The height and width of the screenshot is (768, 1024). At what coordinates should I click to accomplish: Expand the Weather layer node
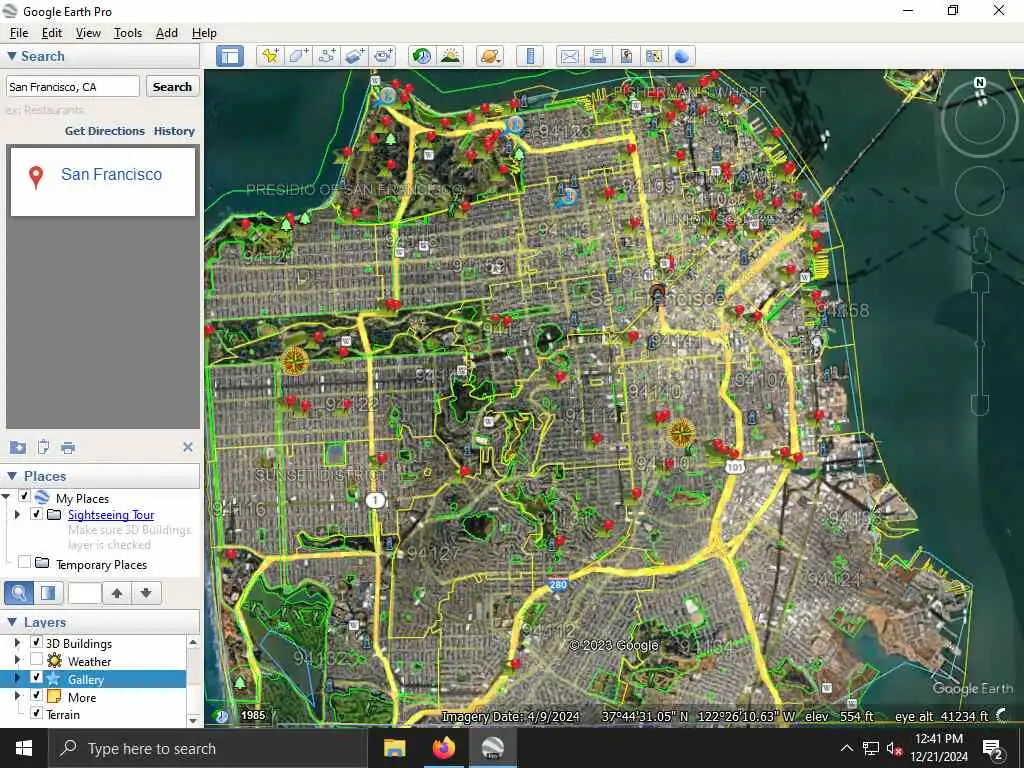pos(18,660)
